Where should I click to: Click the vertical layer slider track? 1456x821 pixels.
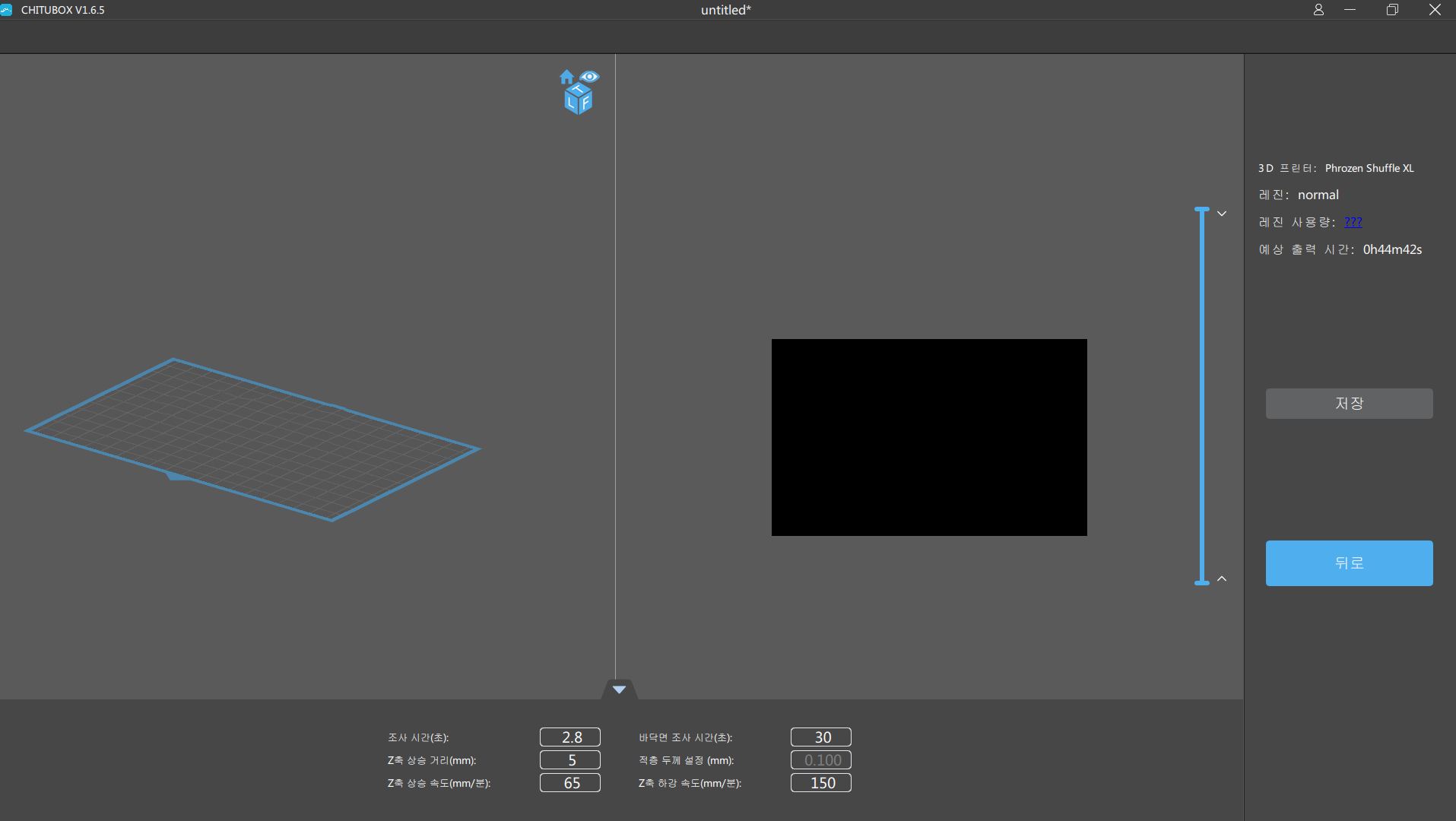click(x=1202, y=395)
